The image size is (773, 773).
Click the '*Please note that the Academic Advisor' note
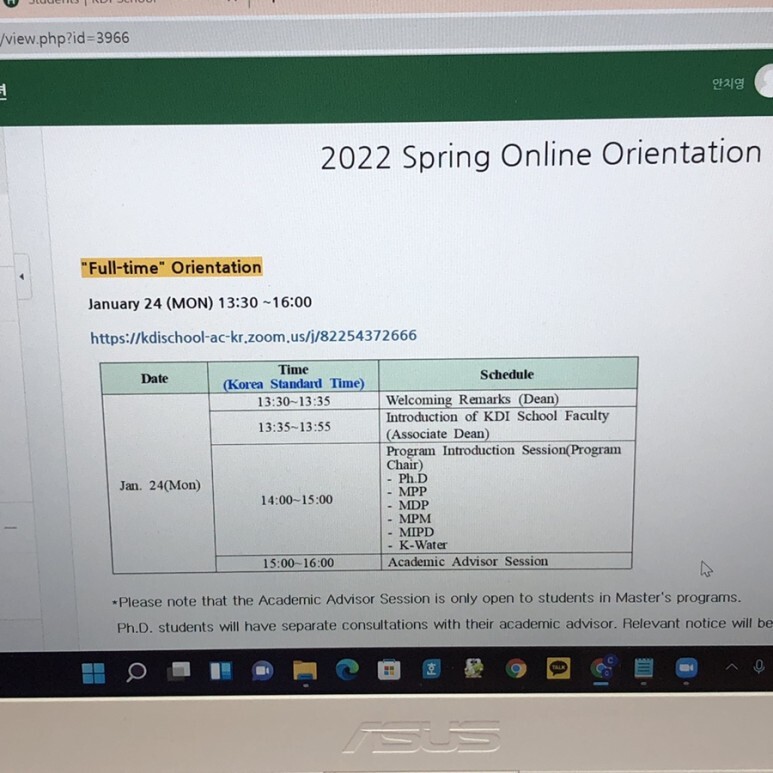[427, 599]
